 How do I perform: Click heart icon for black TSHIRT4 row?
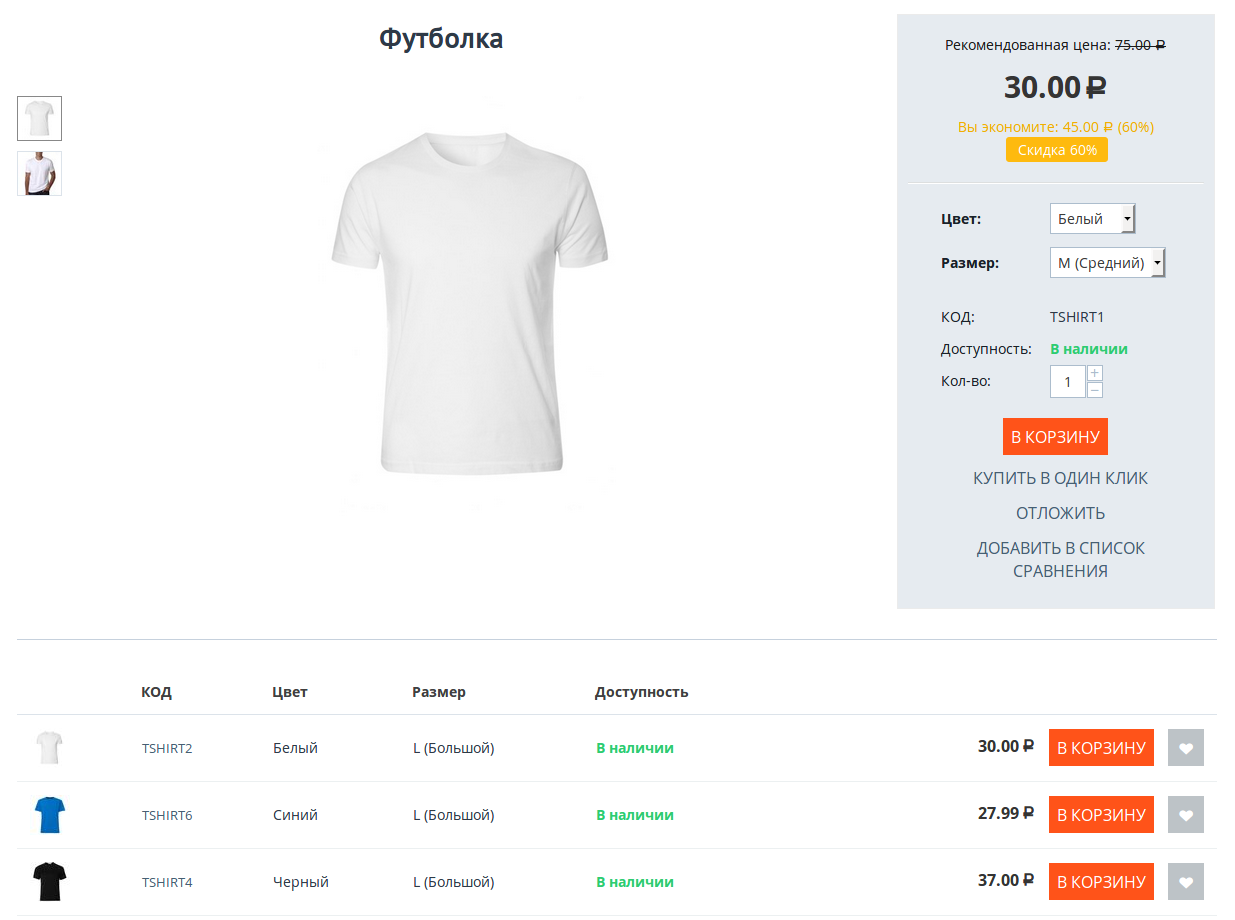pyautogui.click(x=1185, y=882)
